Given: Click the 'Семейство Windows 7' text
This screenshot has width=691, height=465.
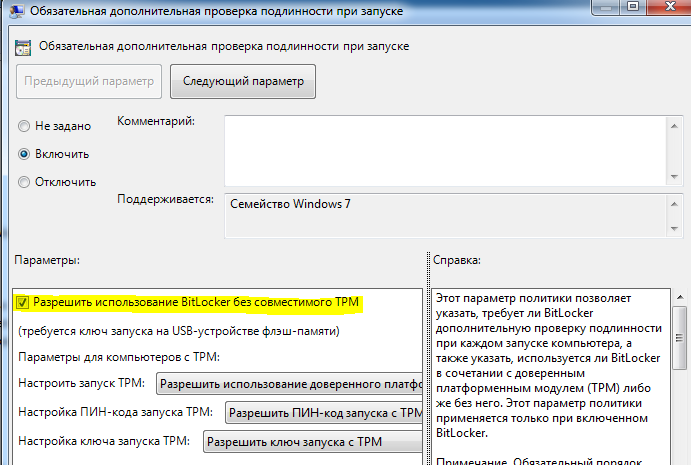Looking at the screenshot, I should [290, 204].
